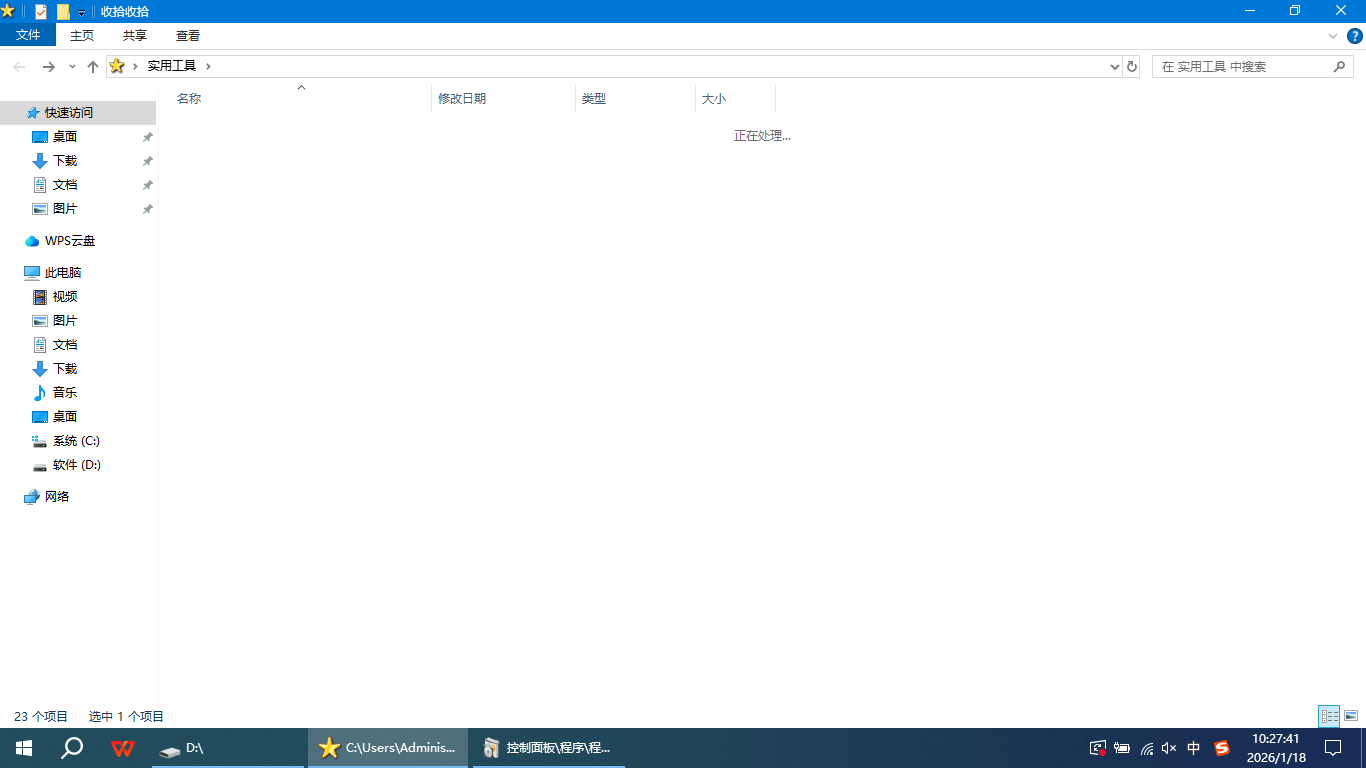Image resolution: width=1366 pixels, height=768 pixels.
Task: Switch to details view layout
Action: (x=1329, y=716)
